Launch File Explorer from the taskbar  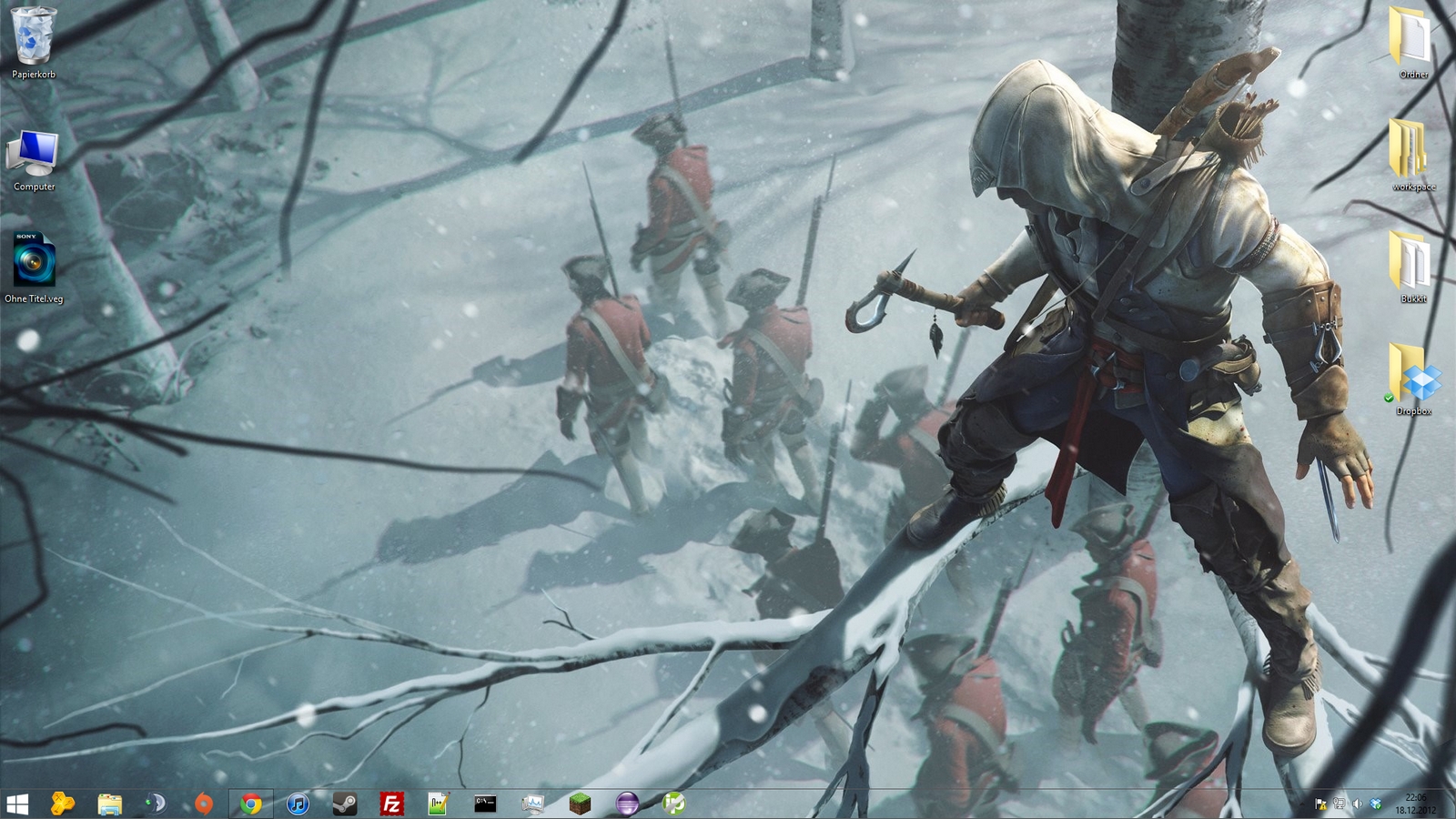point(110,804)
